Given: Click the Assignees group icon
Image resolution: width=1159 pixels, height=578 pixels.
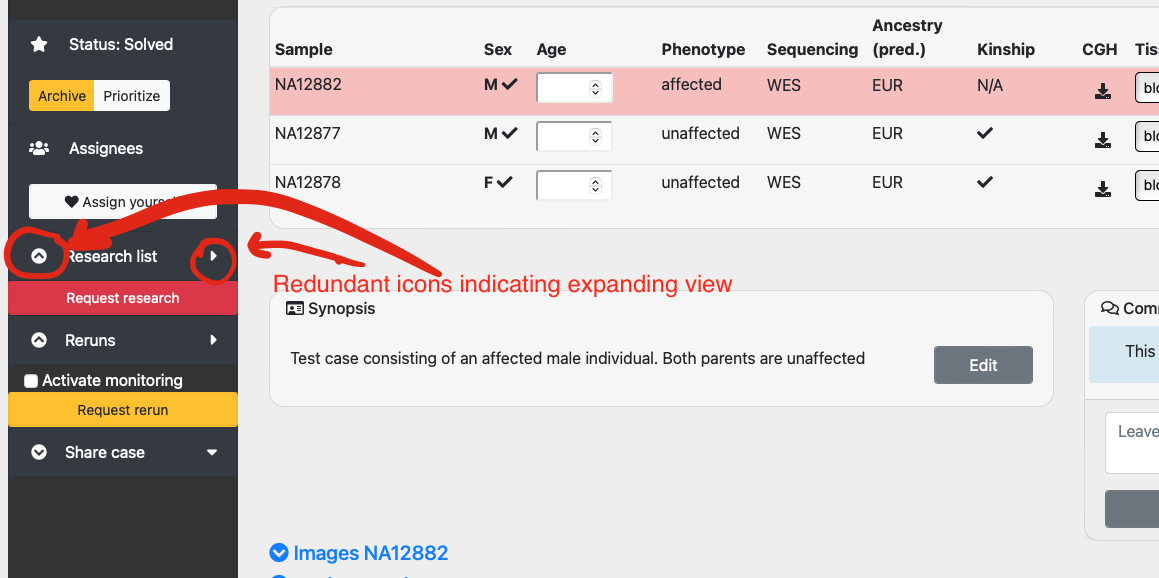Looking at the screenshot, I should [38, 148].
